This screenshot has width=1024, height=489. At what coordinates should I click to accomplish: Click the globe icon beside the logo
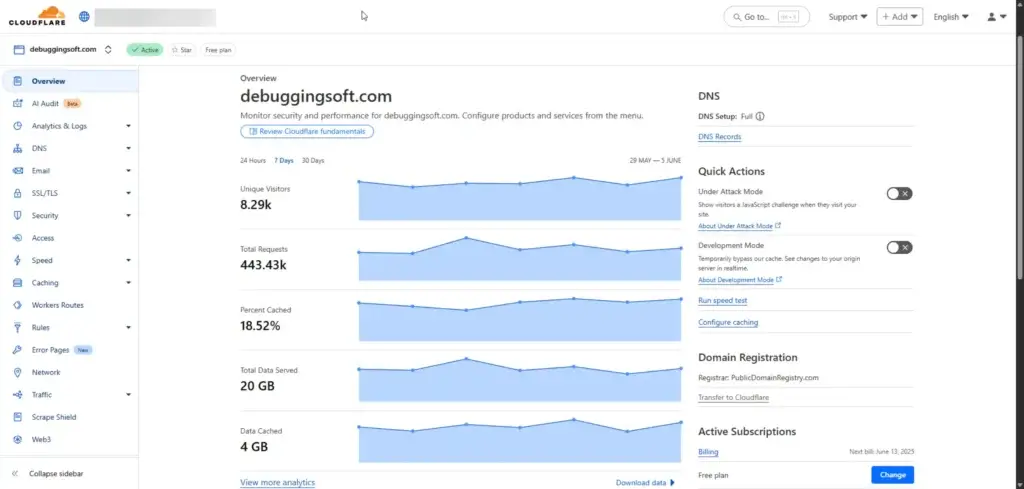[x=84, y=16]
